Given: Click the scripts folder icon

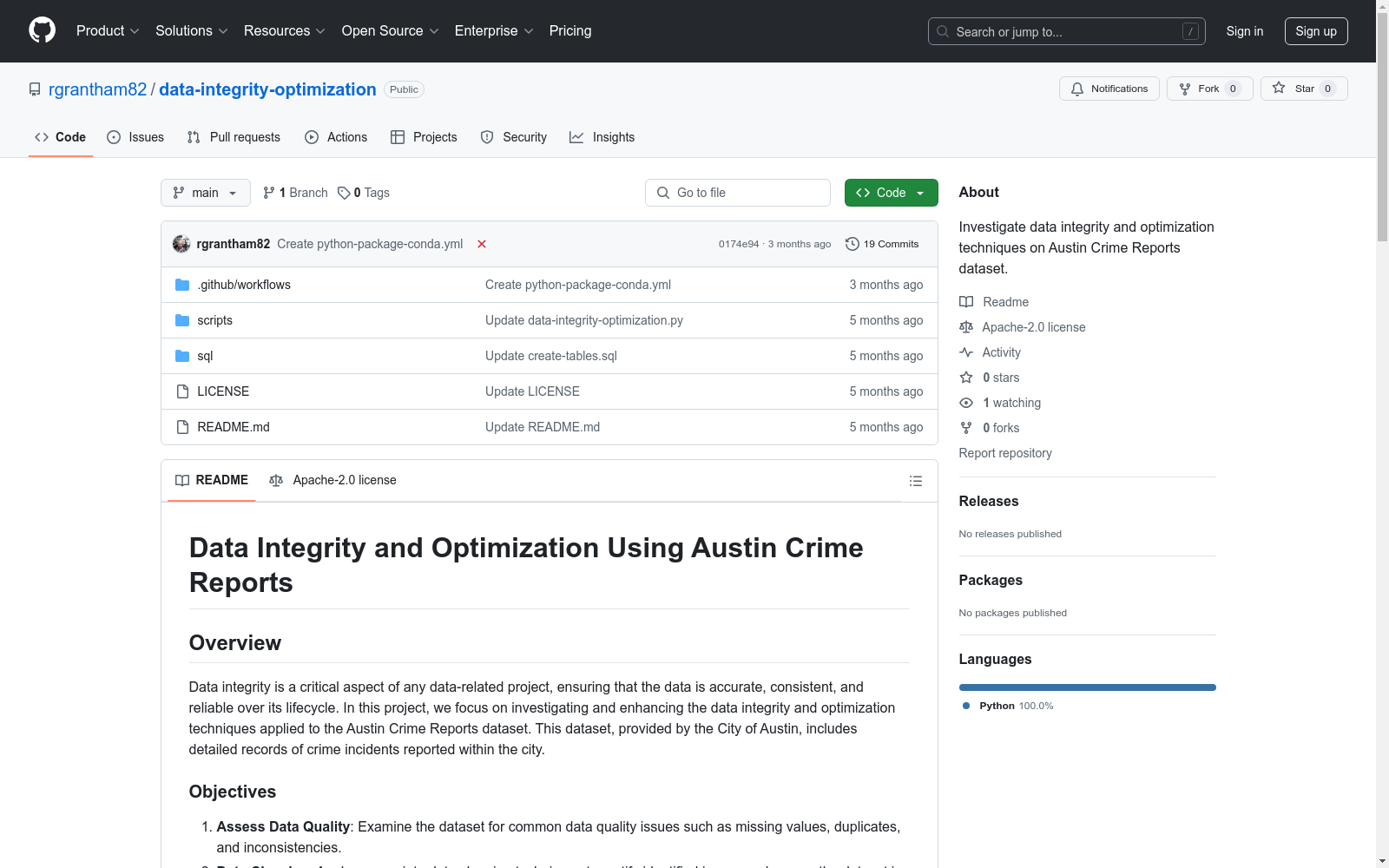Looking at the screenshot, I should (182, 320).
